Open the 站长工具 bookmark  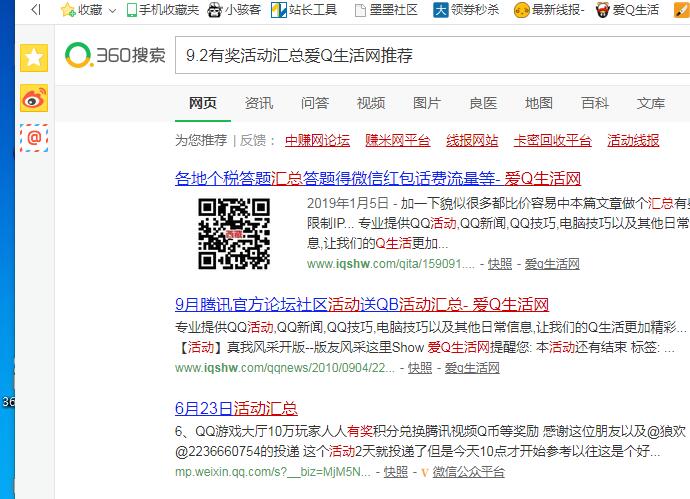click(x=304, y=10)
